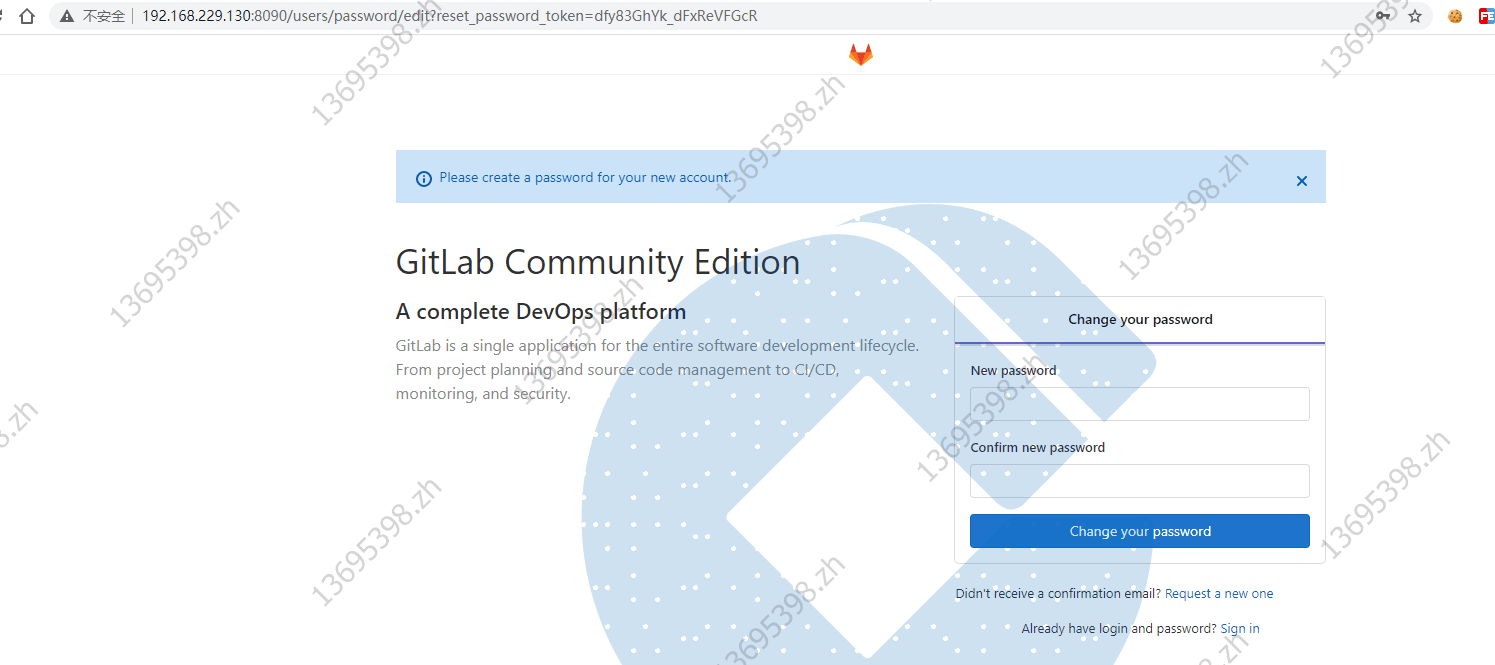
Task: Click the Already have login and password text
Action: 1119,629
